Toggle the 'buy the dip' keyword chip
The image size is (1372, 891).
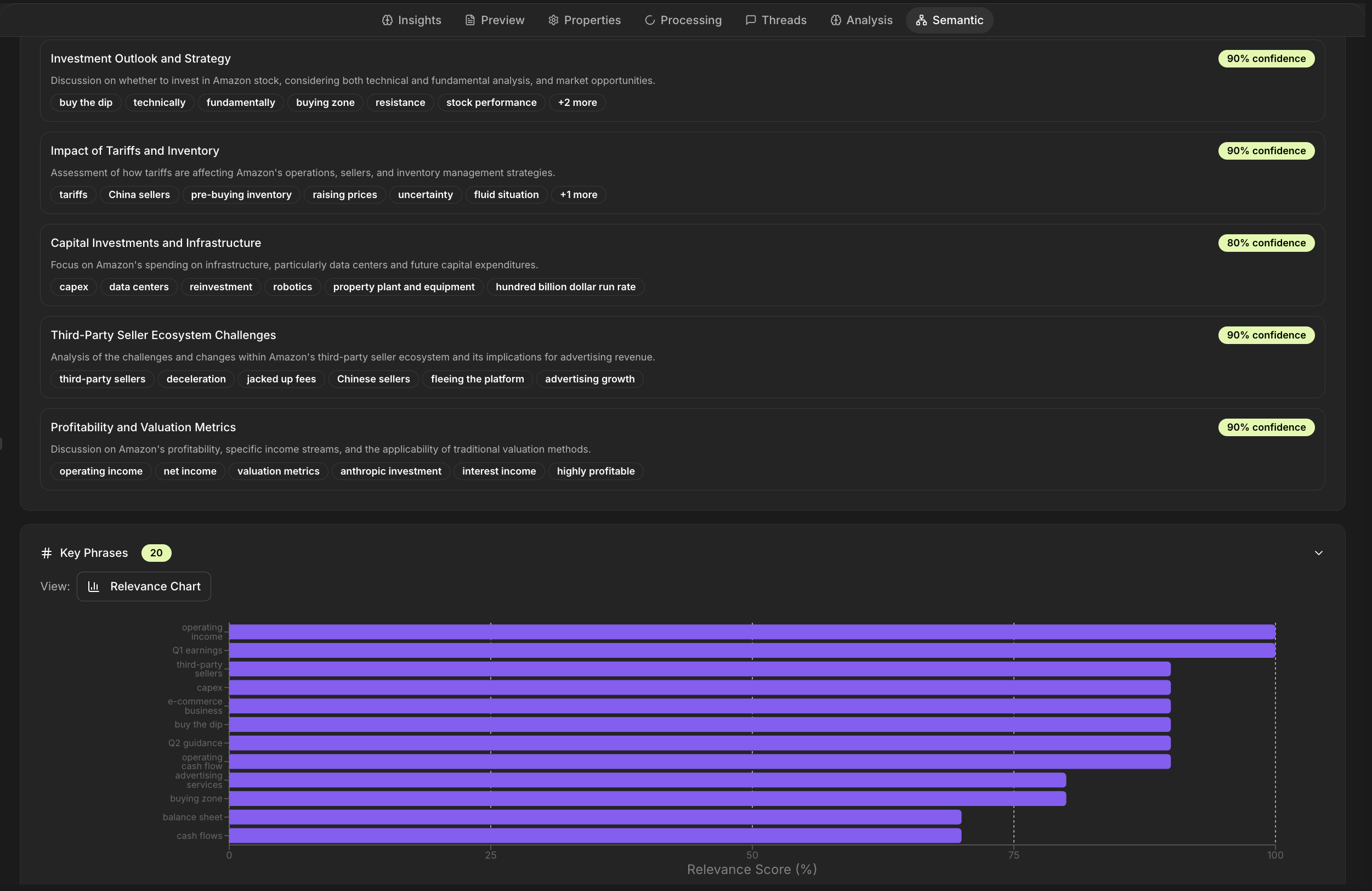[x=86, y=102]
